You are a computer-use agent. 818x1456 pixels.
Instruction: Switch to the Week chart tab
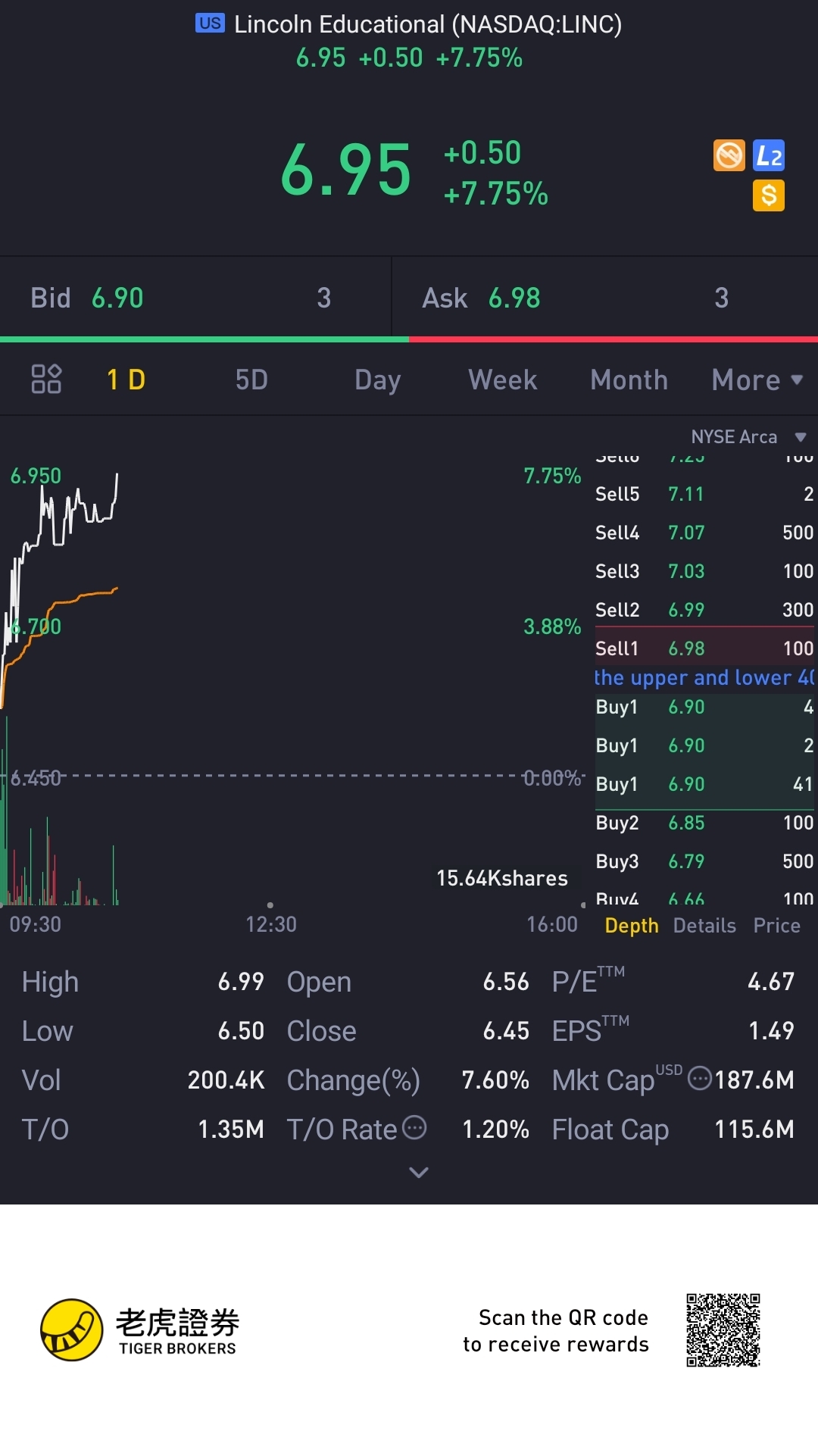[x=503, y=380]
